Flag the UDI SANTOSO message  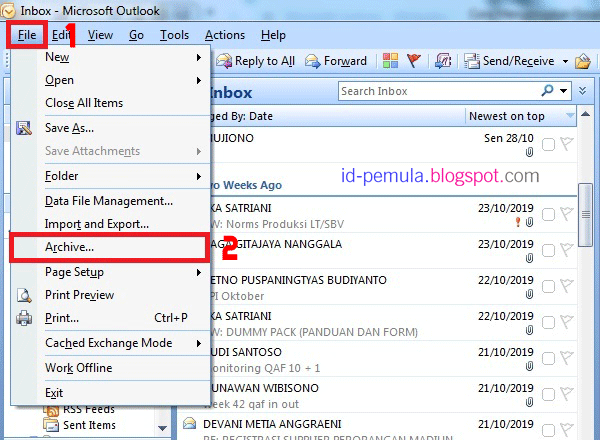[x=567, y=358]
